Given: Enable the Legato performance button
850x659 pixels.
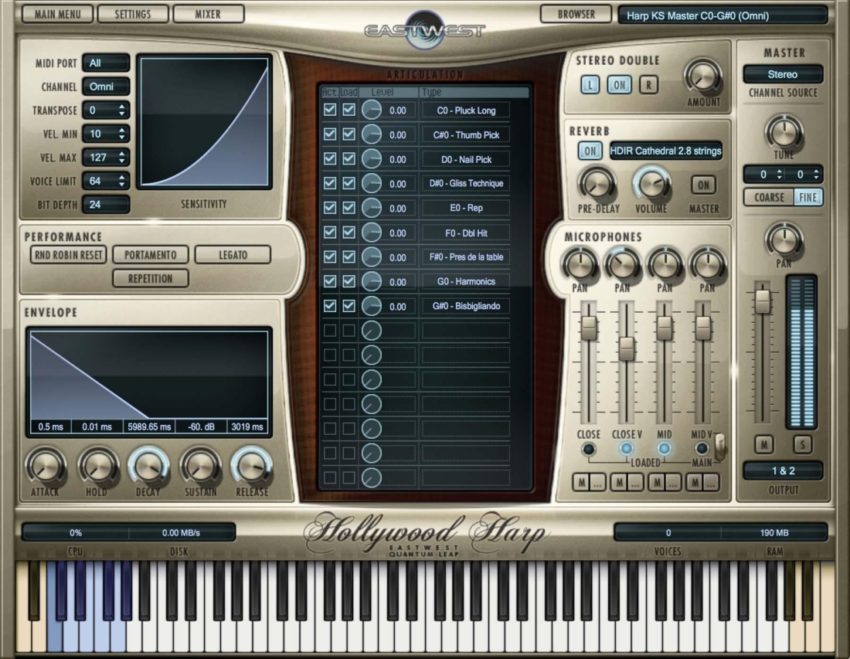Looking at the screenshot, I should (x=233, y=255).
